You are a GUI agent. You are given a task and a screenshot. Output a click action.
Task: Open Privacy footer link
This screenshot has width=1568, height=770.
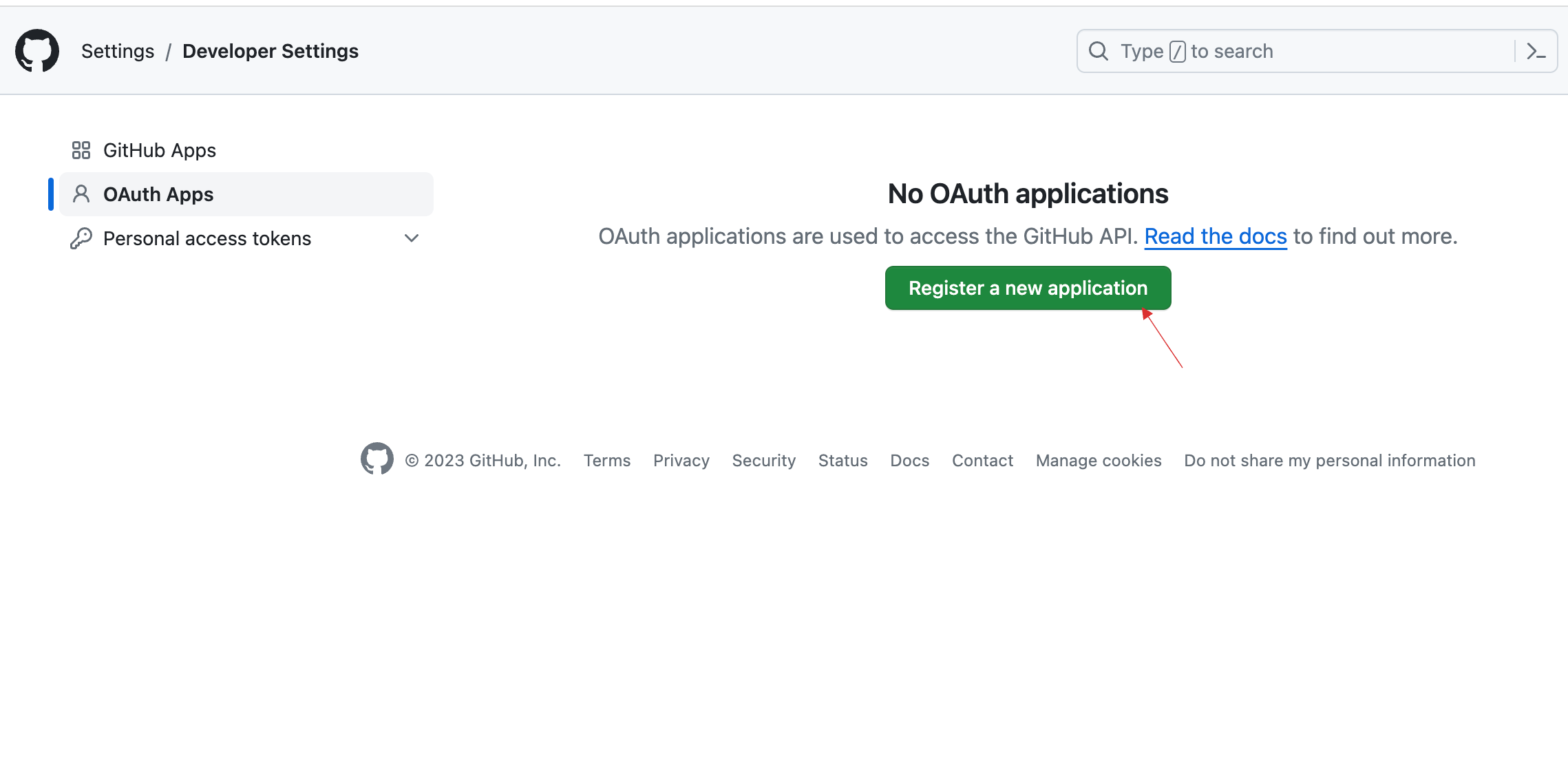pos(681,460)
